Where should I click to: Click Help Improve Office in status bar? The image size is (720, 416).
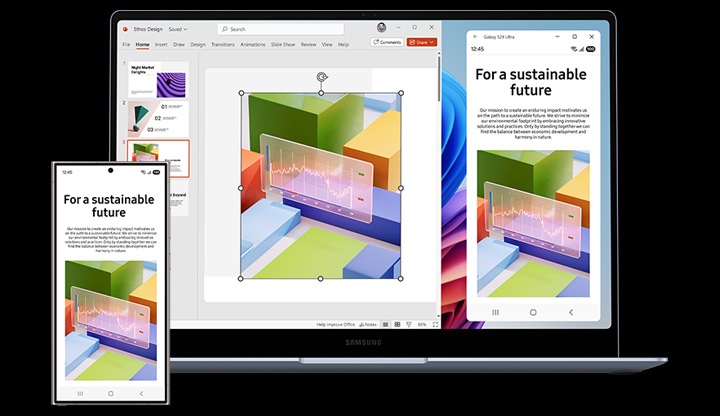tap(336, 324)
